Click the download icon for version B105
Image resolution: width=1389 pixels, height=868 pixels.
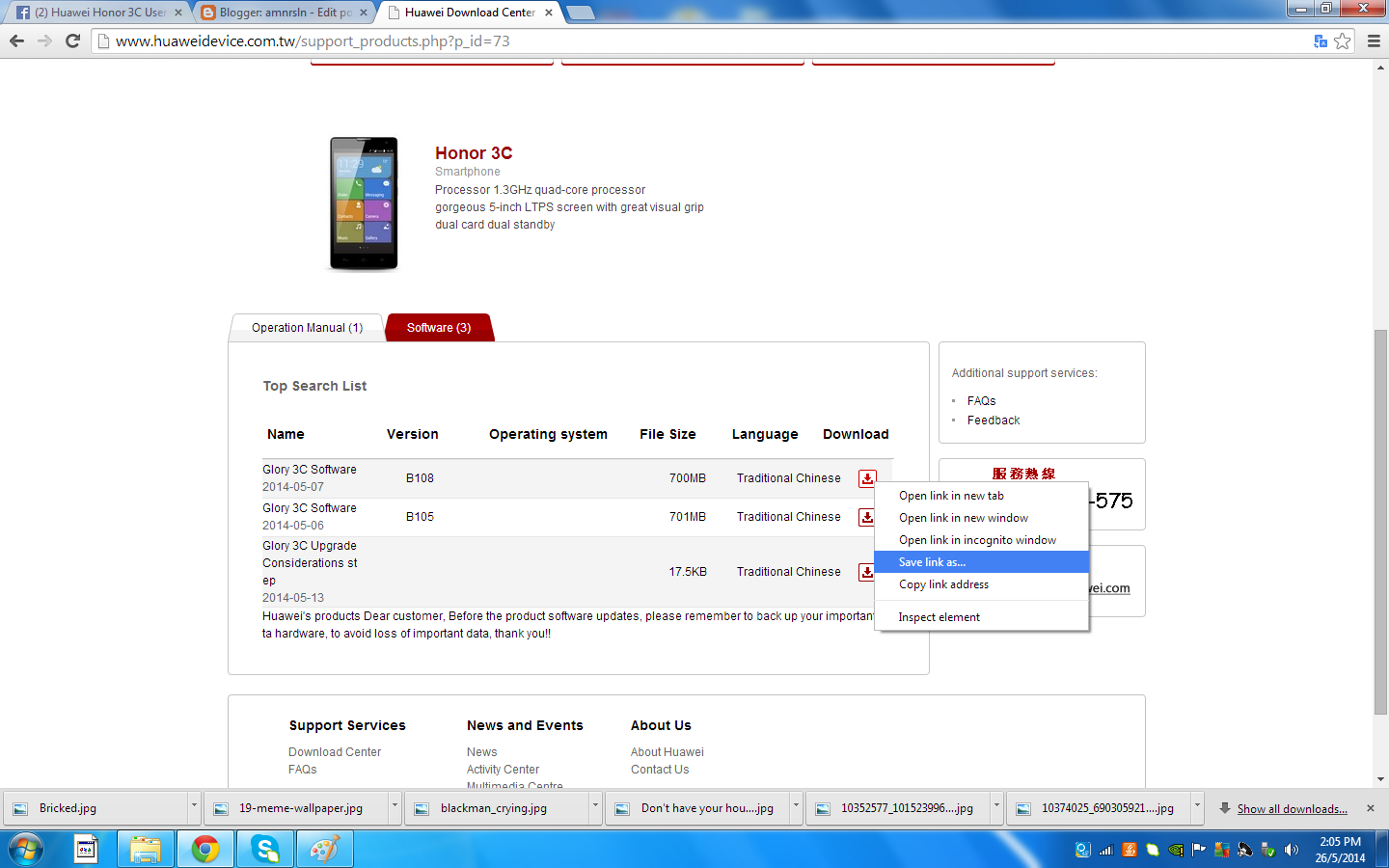[x=866, y=517]
